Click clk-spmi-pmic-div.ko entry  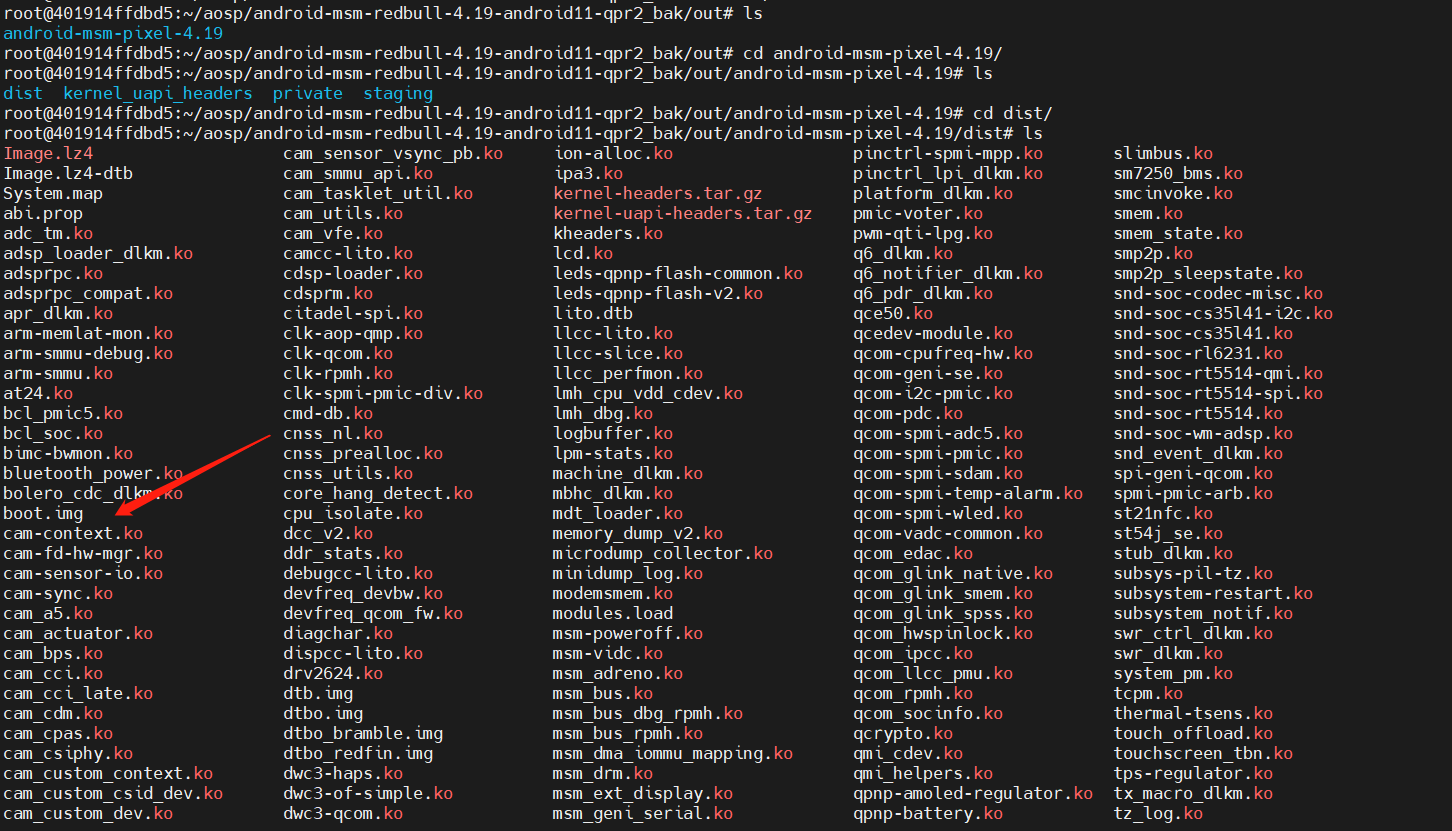coord(383,393)
